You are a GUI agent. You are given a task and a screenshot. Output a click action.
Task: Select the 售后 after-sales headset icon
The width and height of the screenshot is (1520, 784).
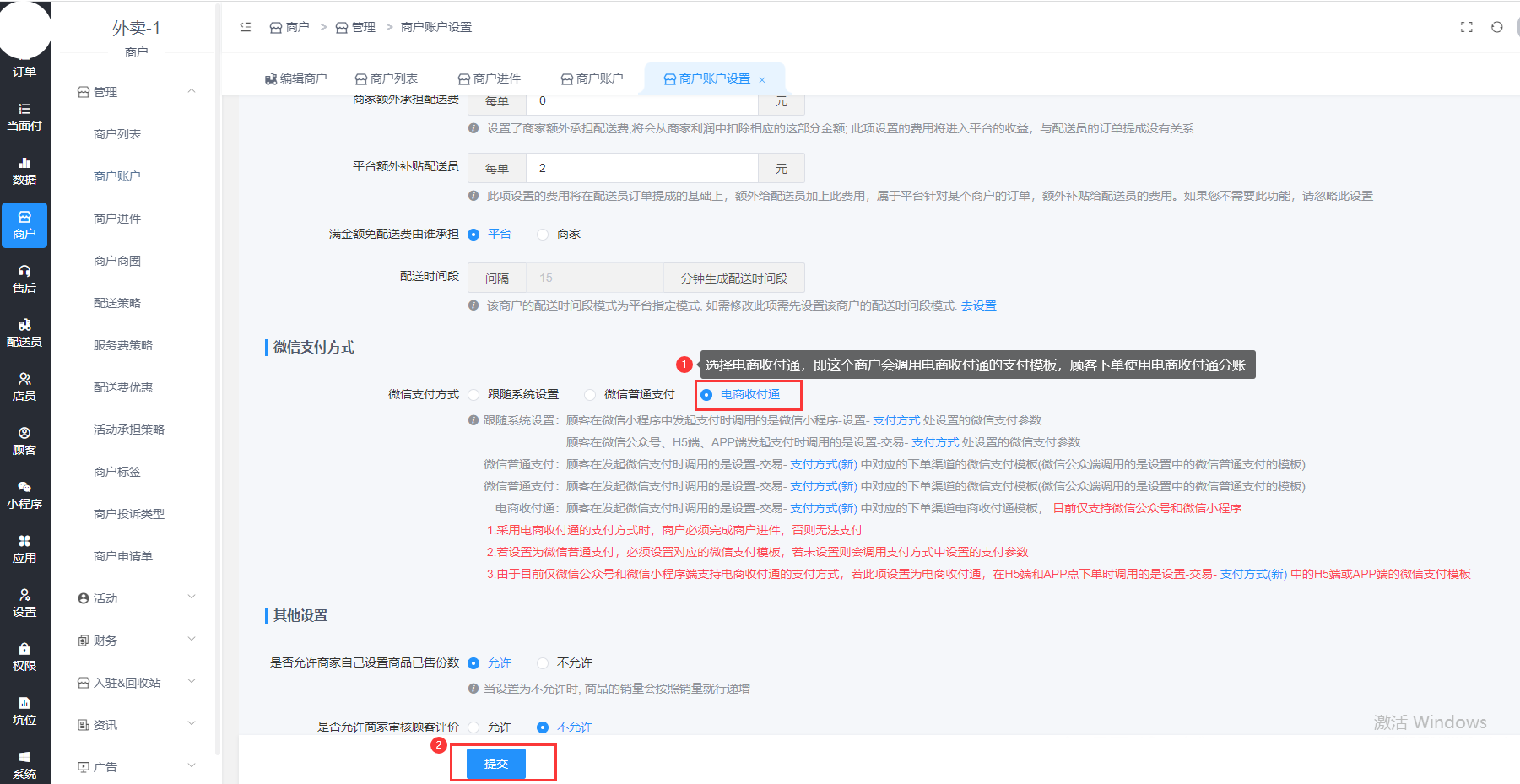point(24,278)
